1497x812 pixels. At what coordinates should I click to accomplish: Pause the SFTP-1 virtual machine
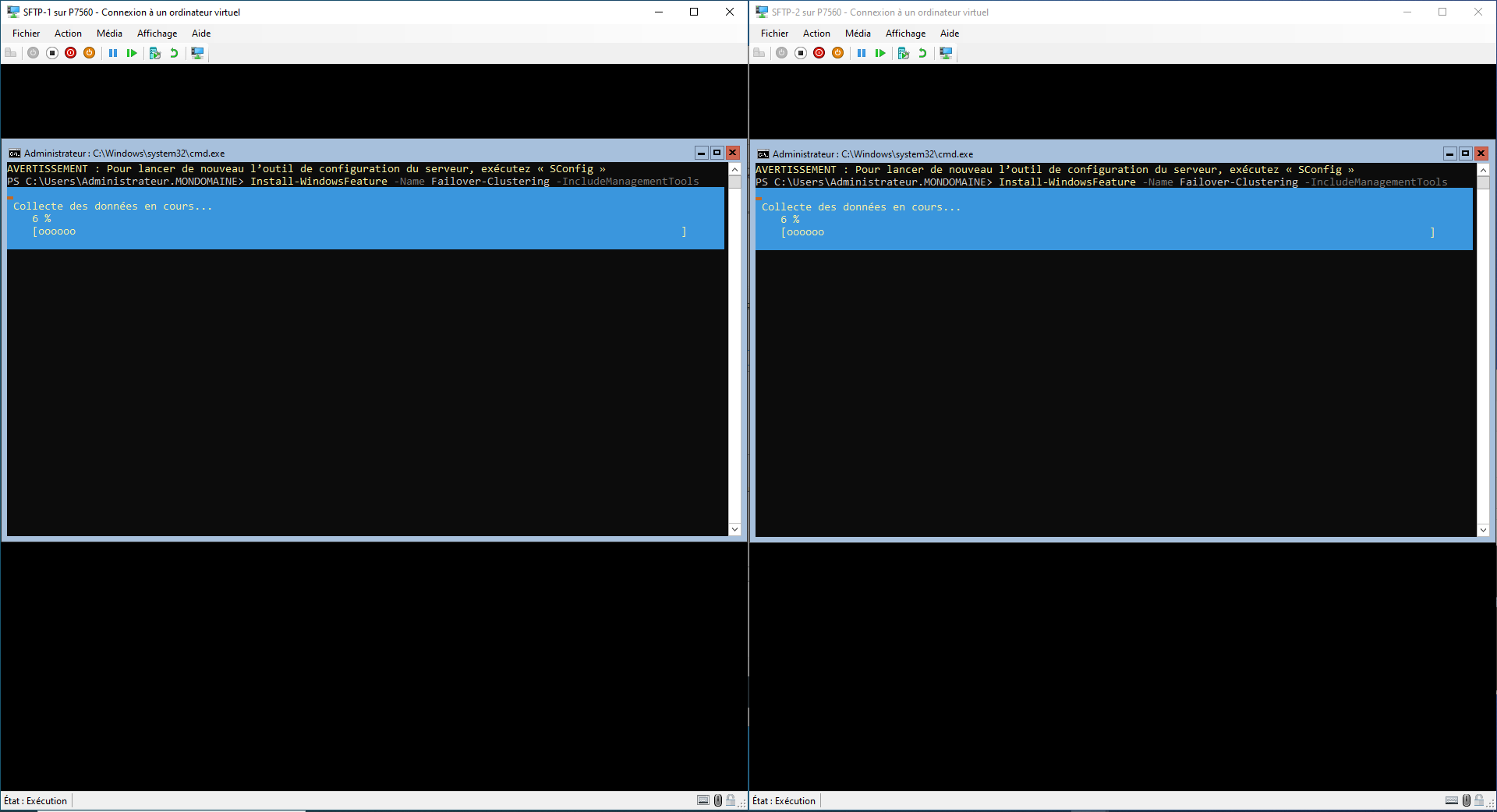coord(113,53)
